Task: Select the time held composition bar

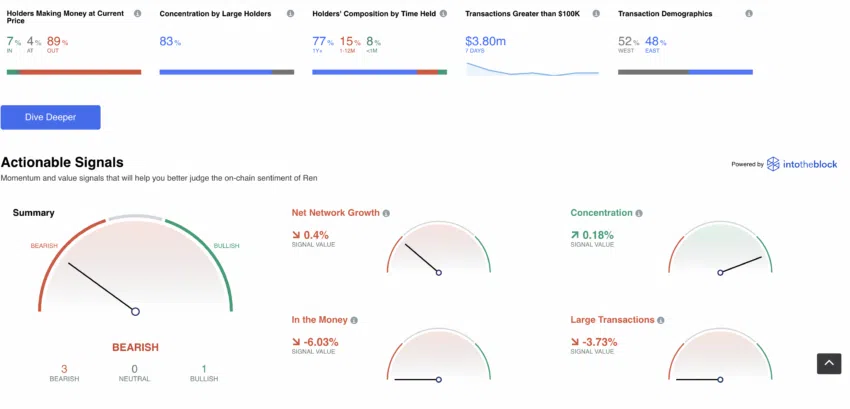Action: (379, 72)
